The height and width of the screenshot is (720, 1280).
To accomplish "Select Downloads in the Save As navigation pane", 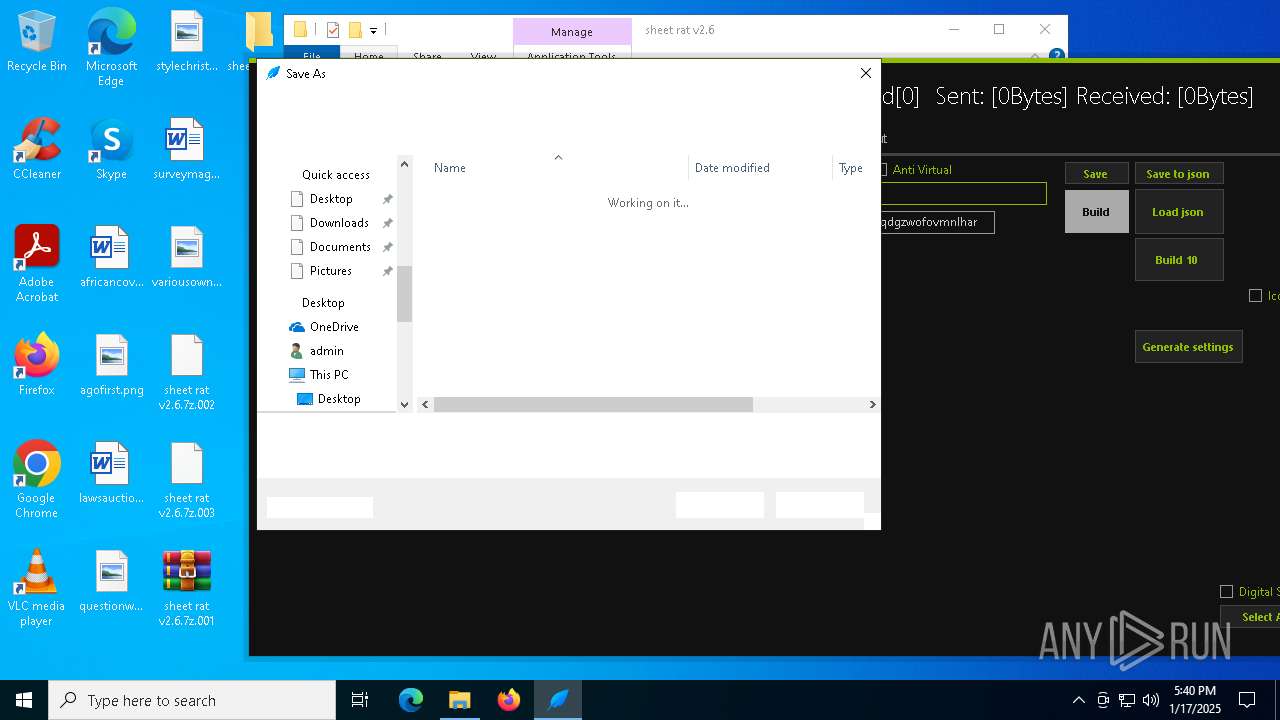I will coord(340,223).
